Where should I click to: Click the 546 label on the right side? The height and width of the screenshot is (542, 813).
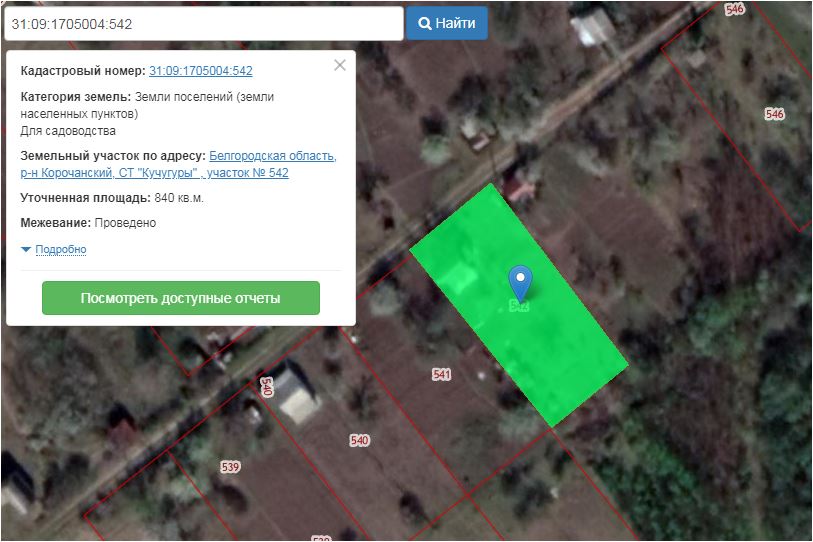click(x=774, y=114)
